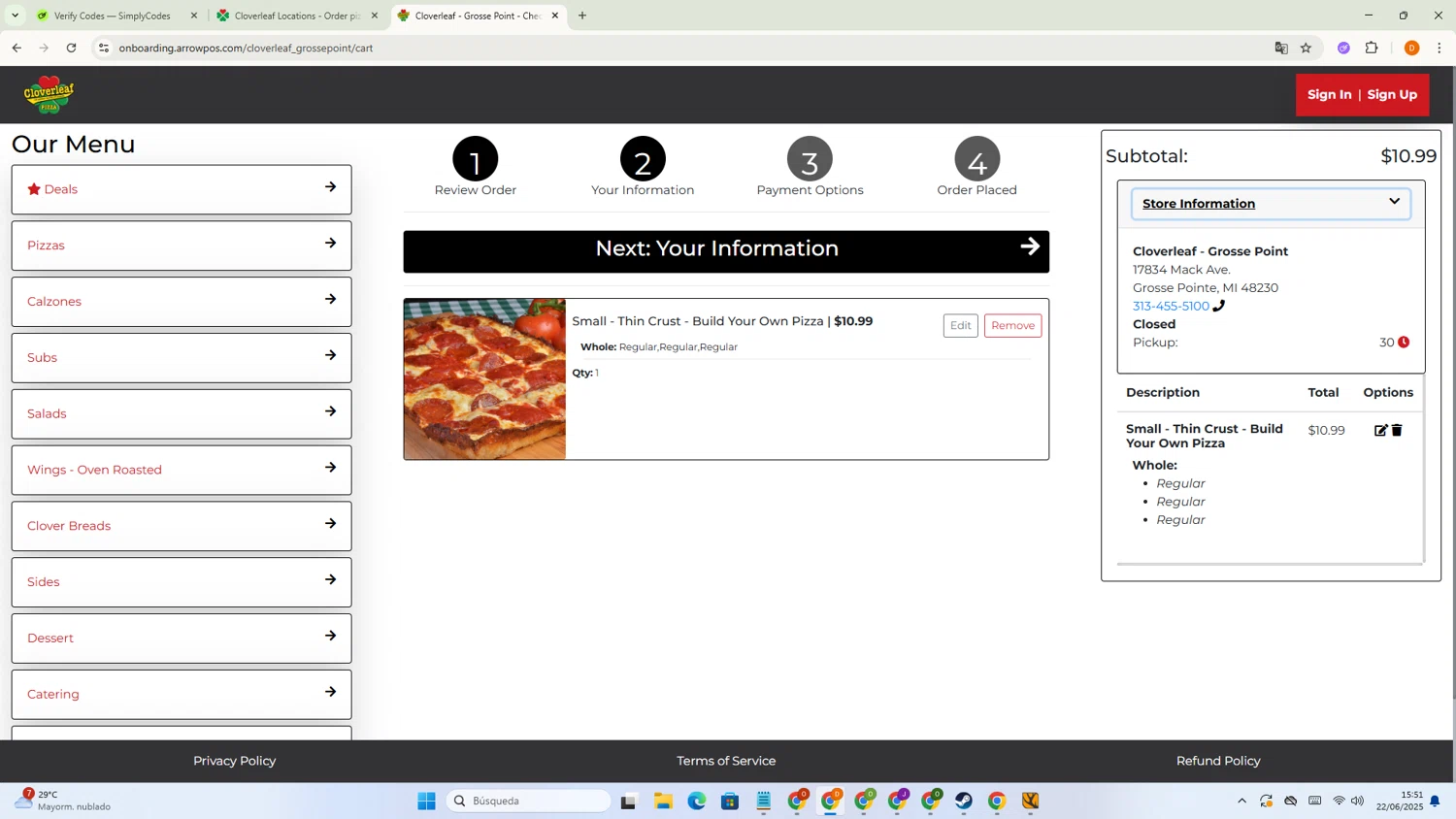1456x819 pixels.
Task: Open File Explorer from the taskbar
Action: tap(663, 801)
